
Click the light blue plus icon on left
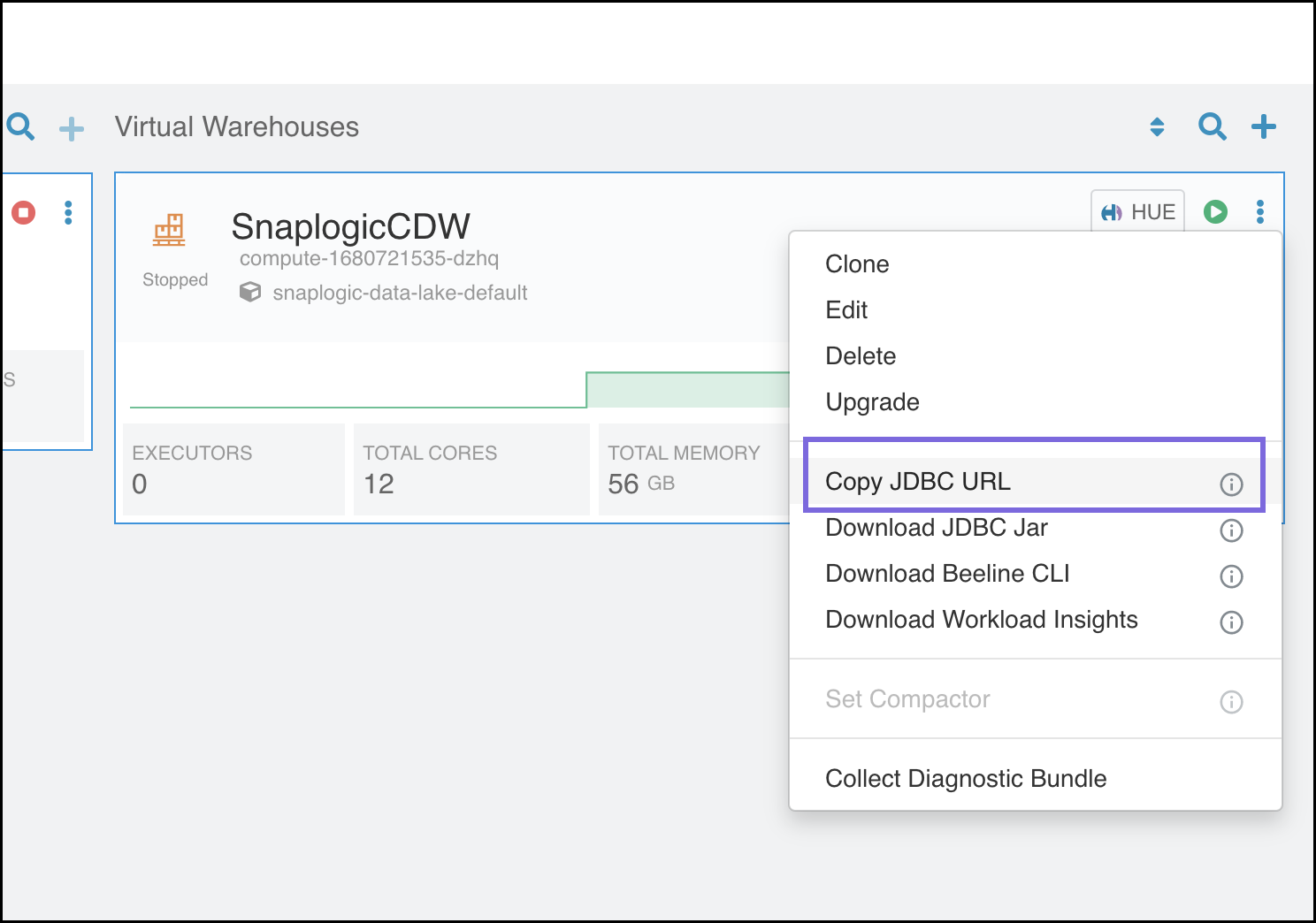tap(72, 129)
